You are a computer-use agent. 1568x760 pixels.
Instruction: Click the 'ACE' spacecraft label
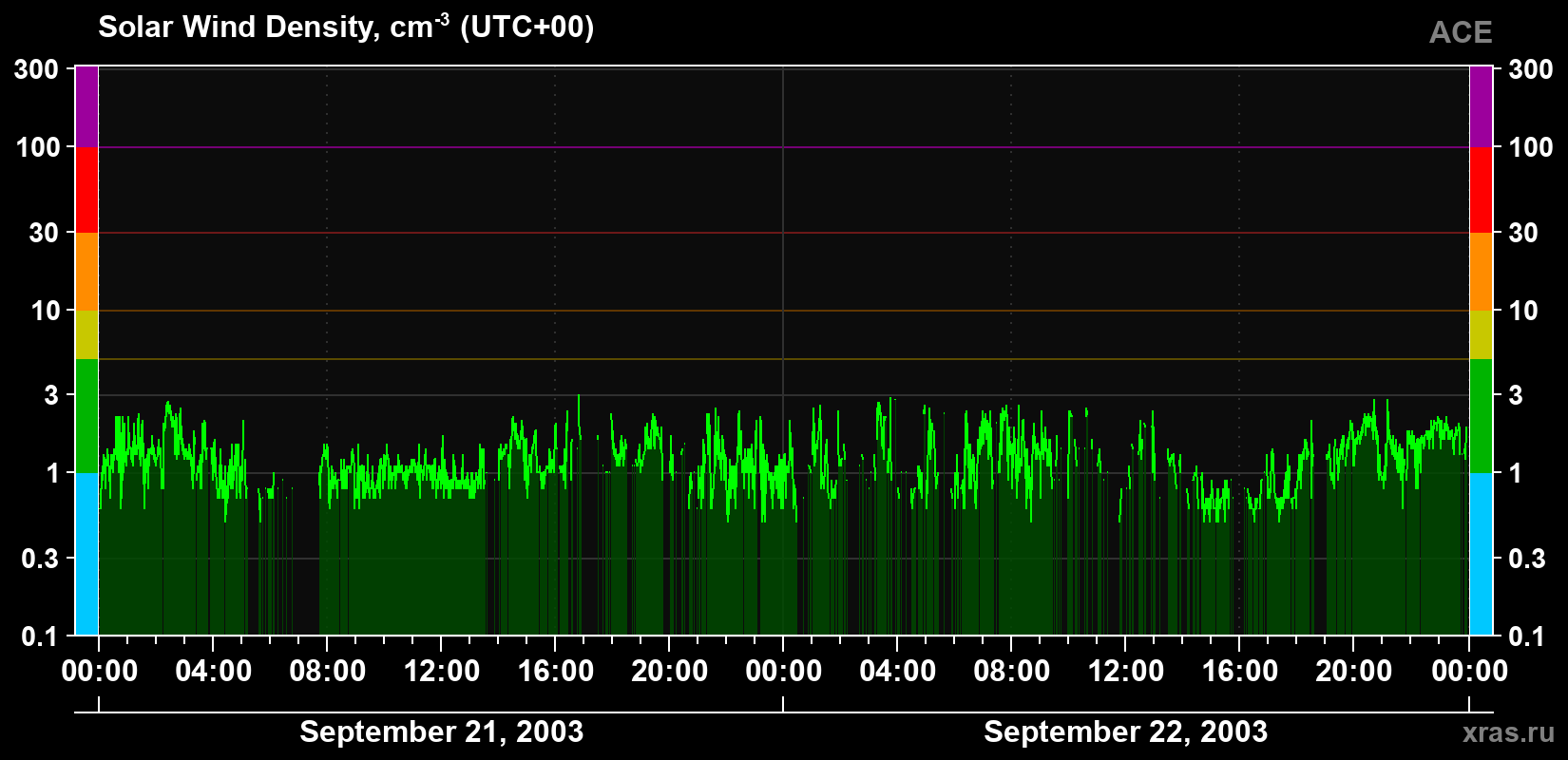pos(1461,32)
